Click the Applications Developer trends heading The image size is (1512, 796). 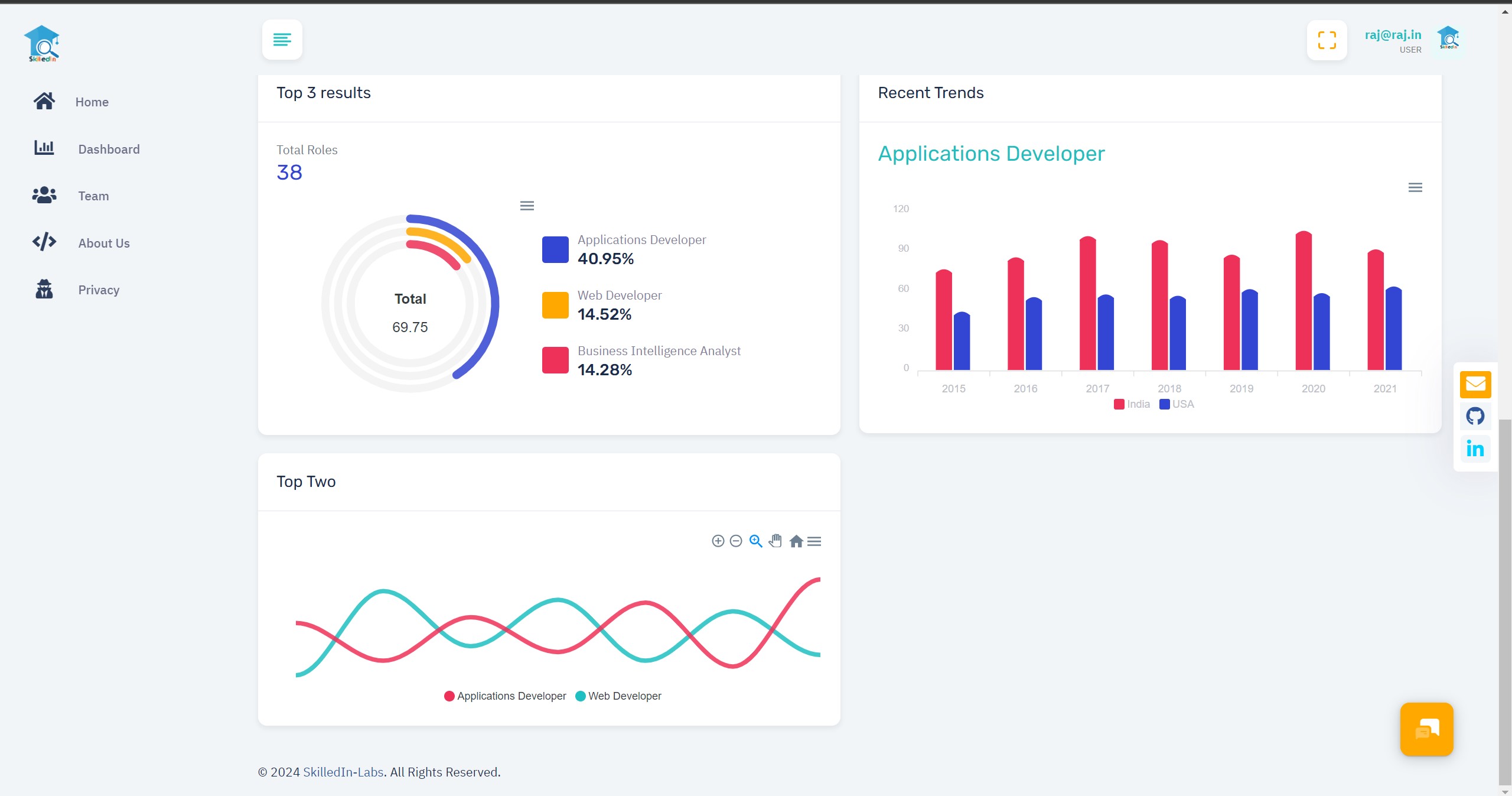991,154
